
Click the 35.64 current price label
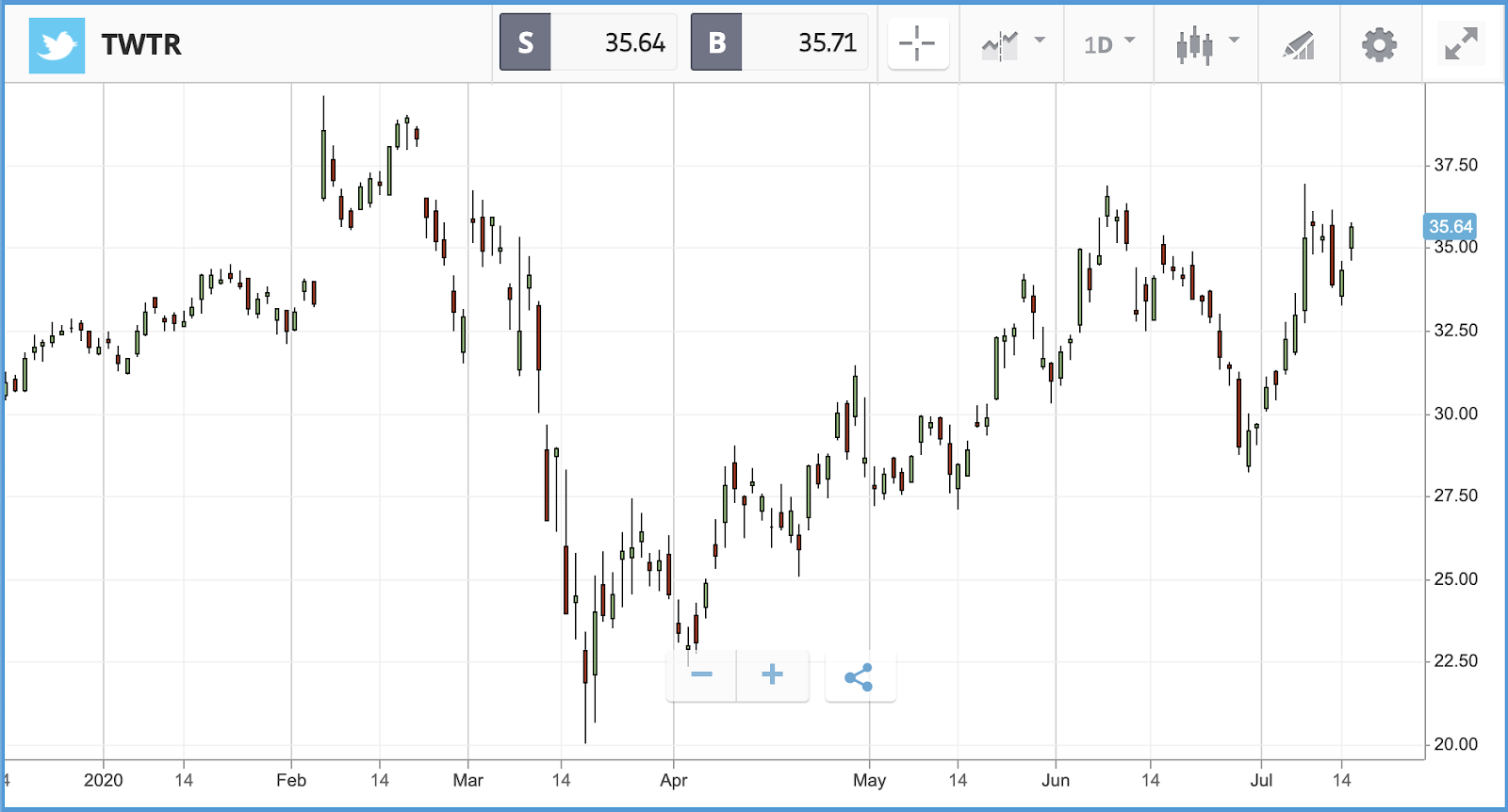click(1450, 226)
